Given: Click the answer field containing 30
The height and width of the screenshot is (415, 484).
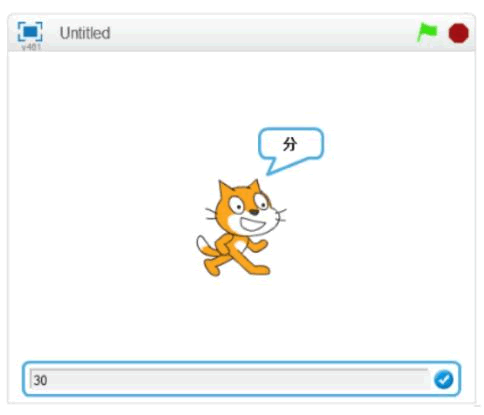Looking at the screenshot, I should (x=229, y=379).
